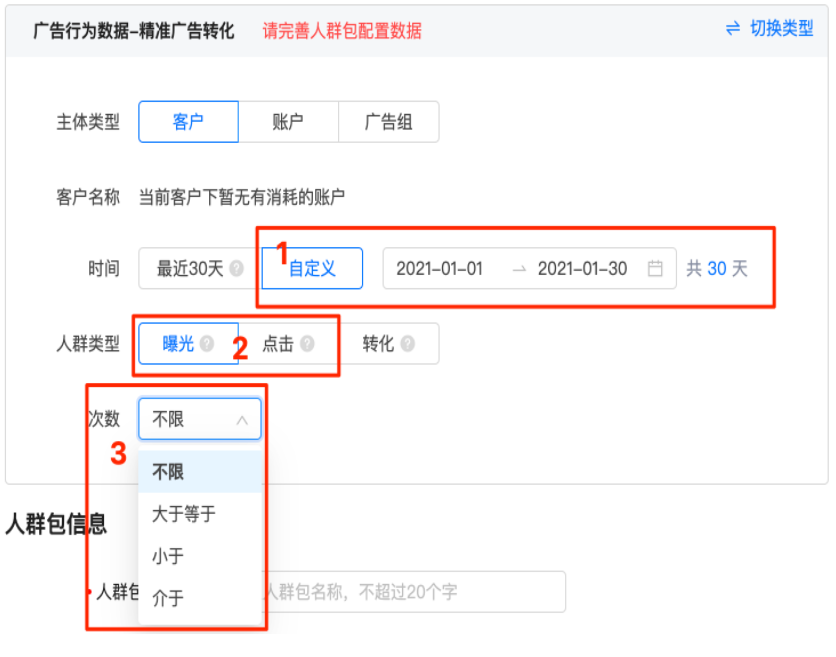Select 账户 as the subject type
The image size is (836, 657).
288,121
